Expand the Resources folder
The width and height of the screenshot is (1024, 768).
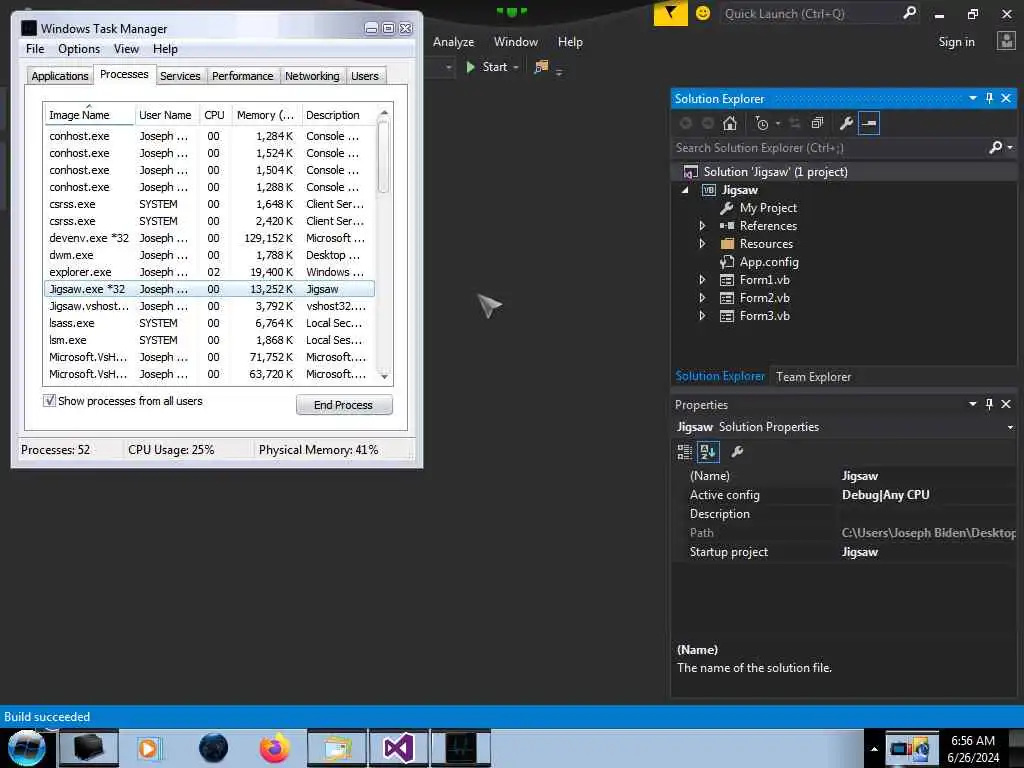tap(702, 244)
